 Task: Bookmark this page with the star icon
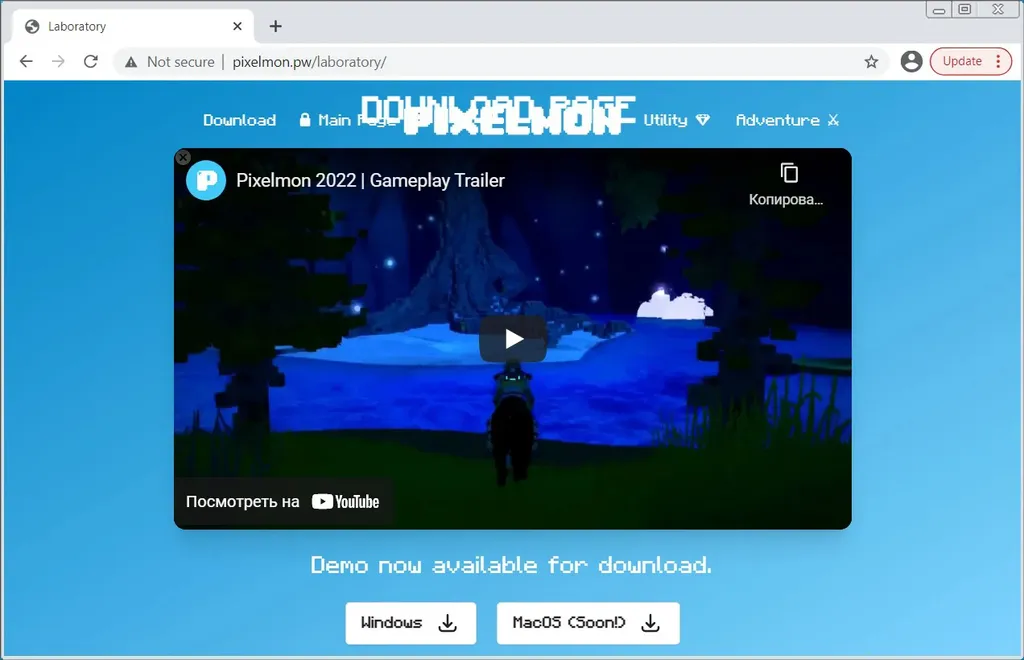pyautogui.click(x=871, y=62)
